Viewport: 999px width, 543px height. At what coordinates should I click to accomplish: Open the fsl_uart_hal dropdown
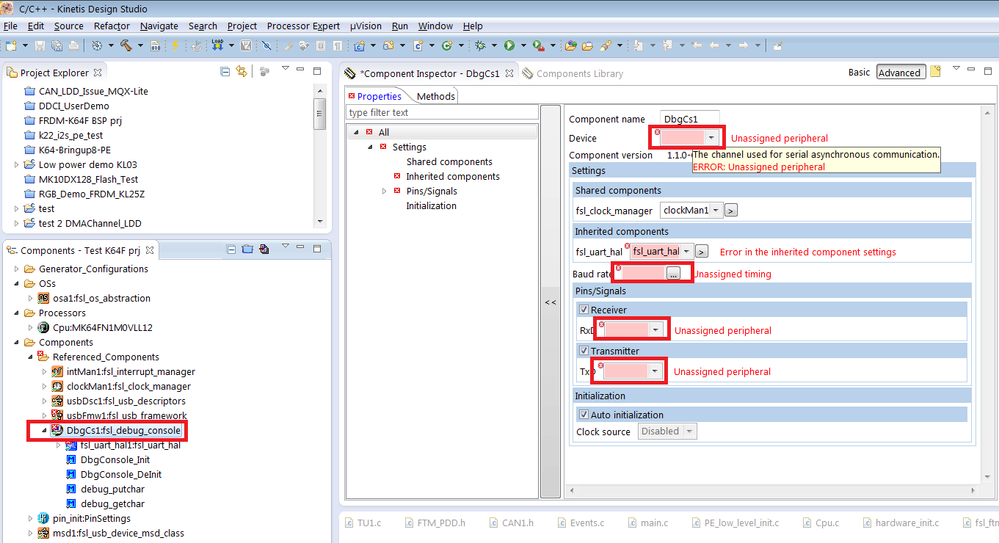[x=686, y=252]
